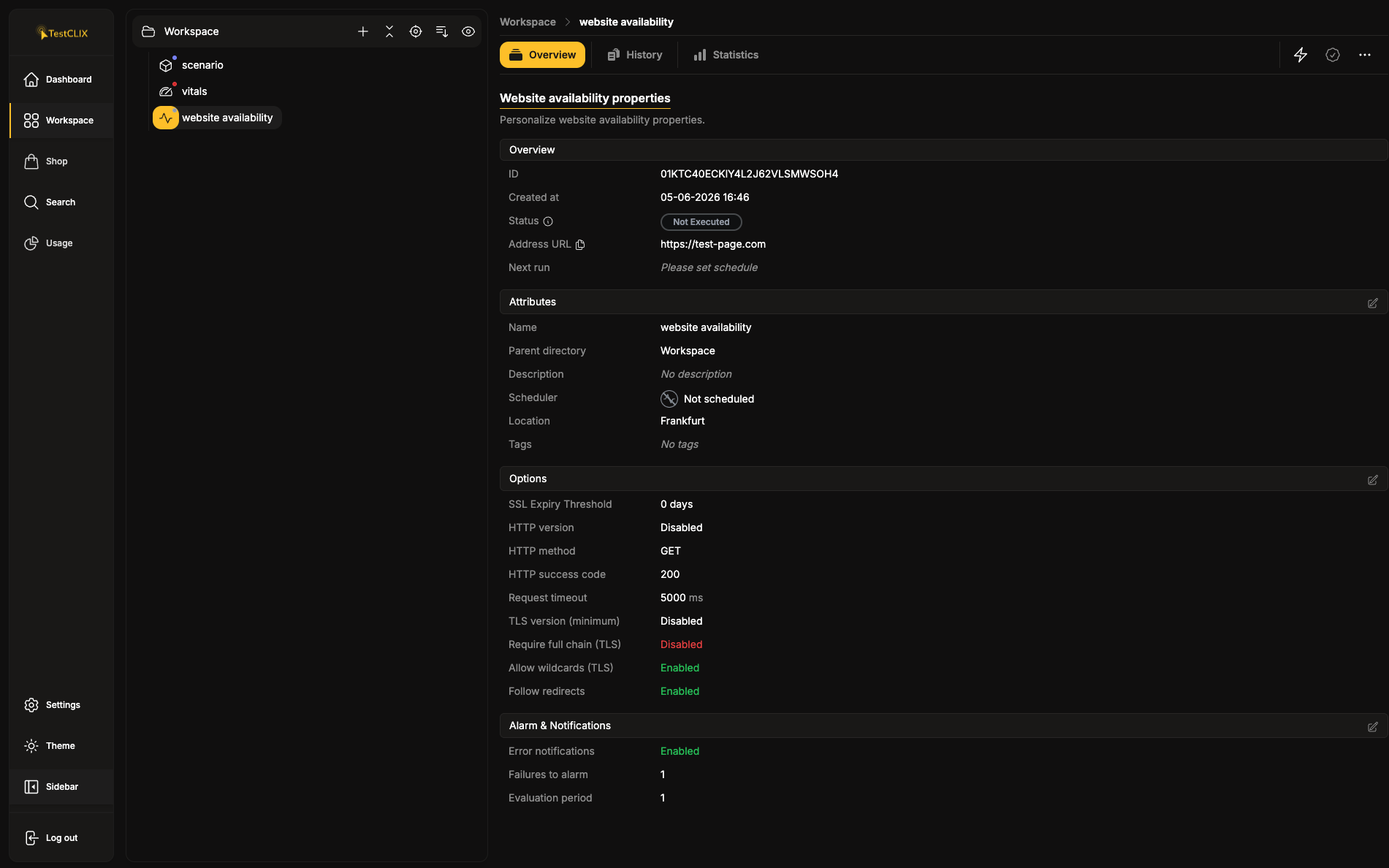Viewport: 1389px width, 868px height.
Task: Edit the Options section
Action: (1373, 479)
